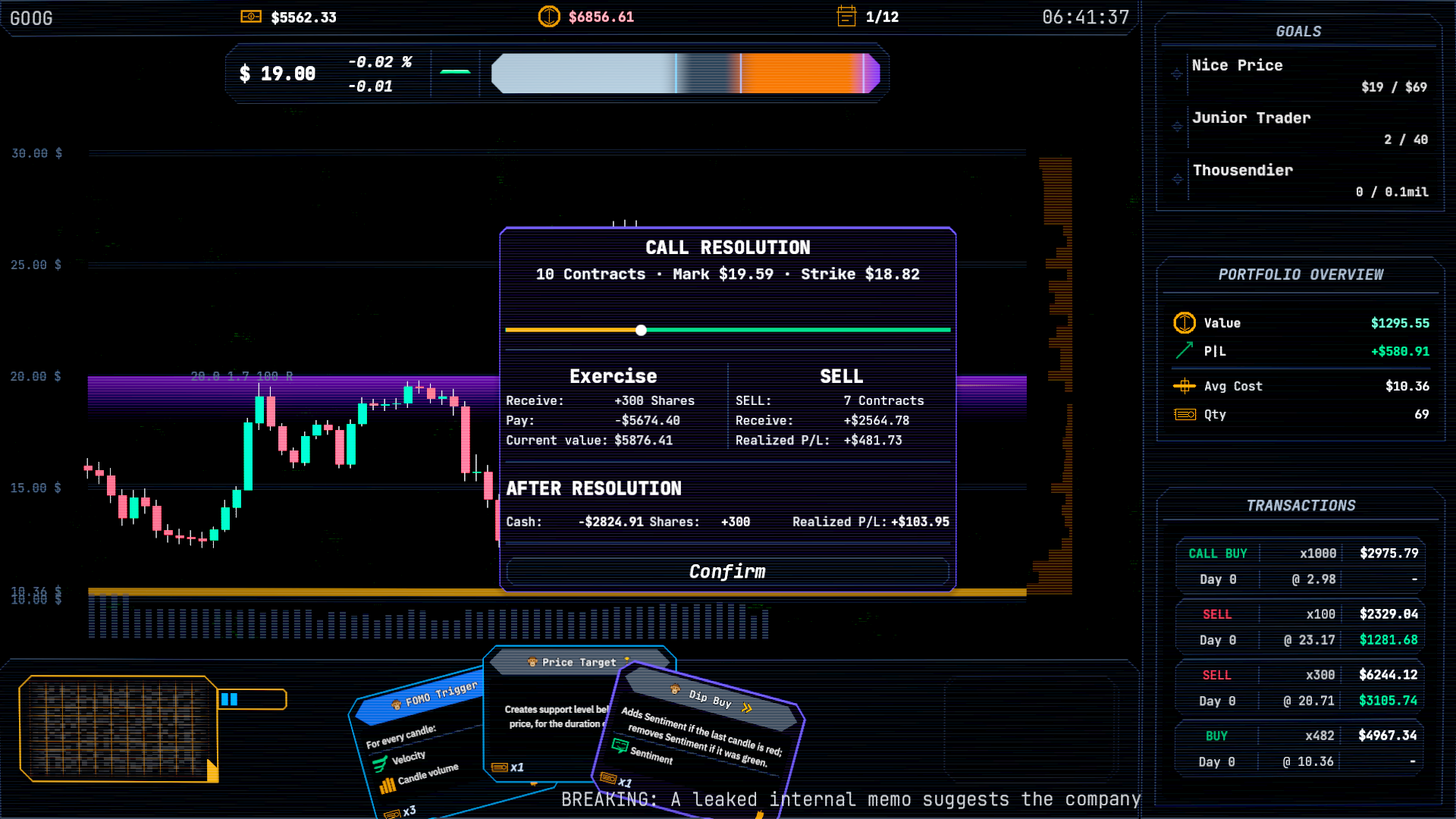Click the Price Target card x1 cost icon
This screenshot has width=1456, height=819.
(x=499, y=767)
